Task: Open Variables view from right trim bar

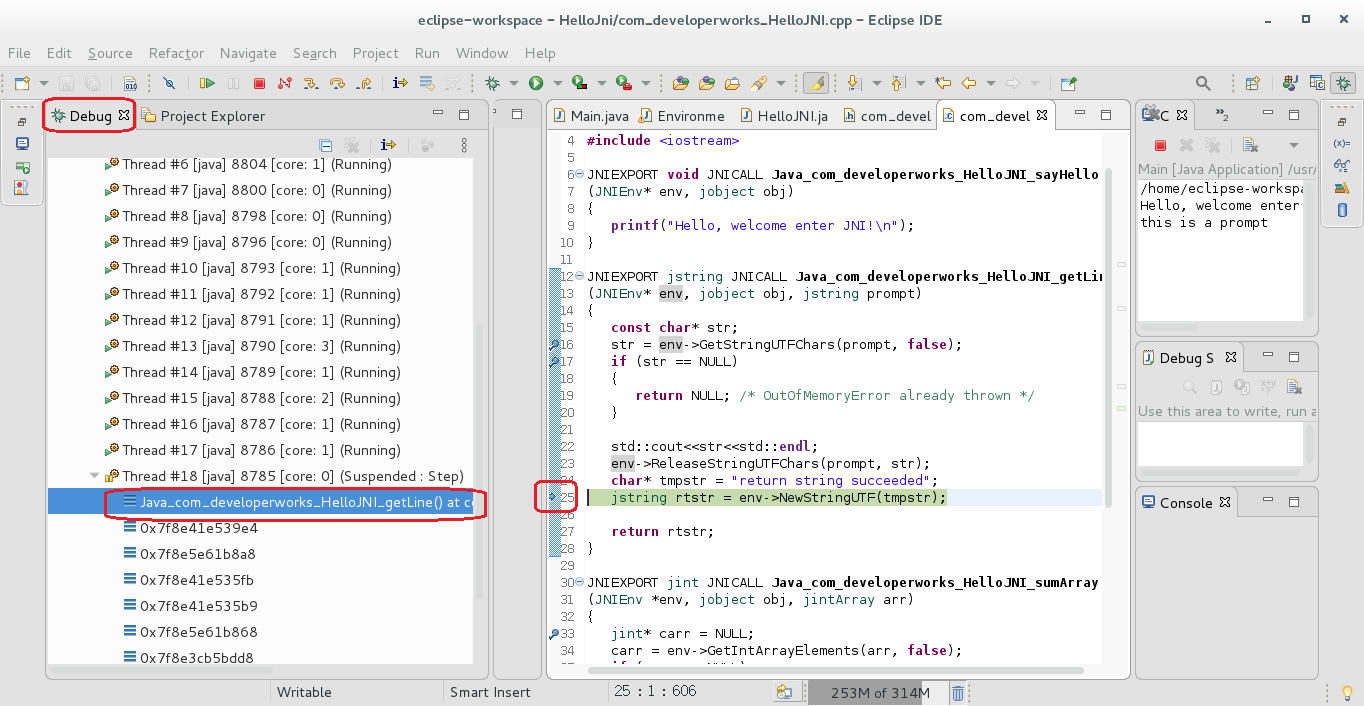Action: (1342, 143)
